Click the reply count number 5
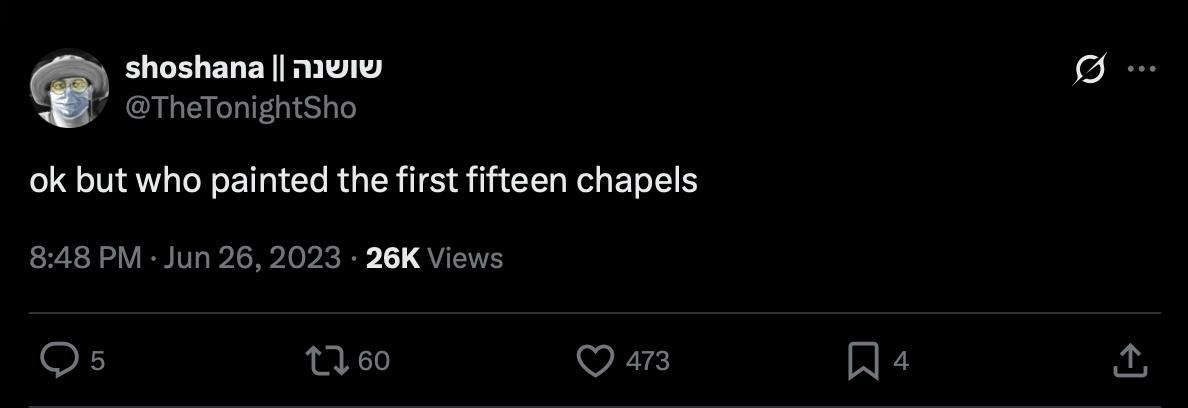Viewport: 1188px width, 408px height. point(97,361)
